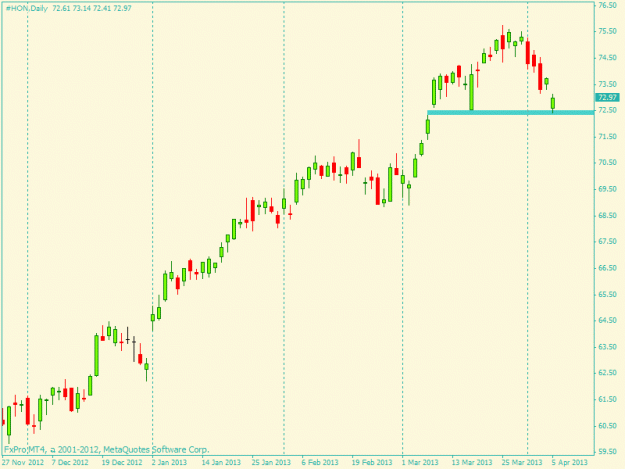This screenshot has width=625, height=469.
Task: Click the 19 Feb 2013 date label
Action: pyautogui.click(x=371, y=462)
